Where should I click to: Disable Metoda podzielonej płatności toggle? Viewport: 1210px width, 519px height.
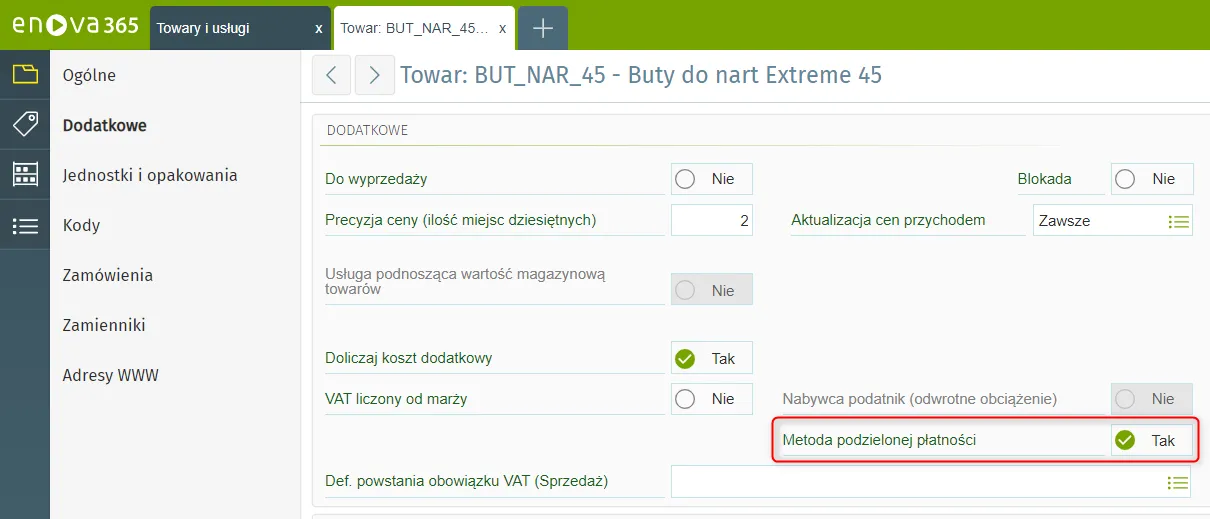pyautogui.click(x=1152, y=440)
